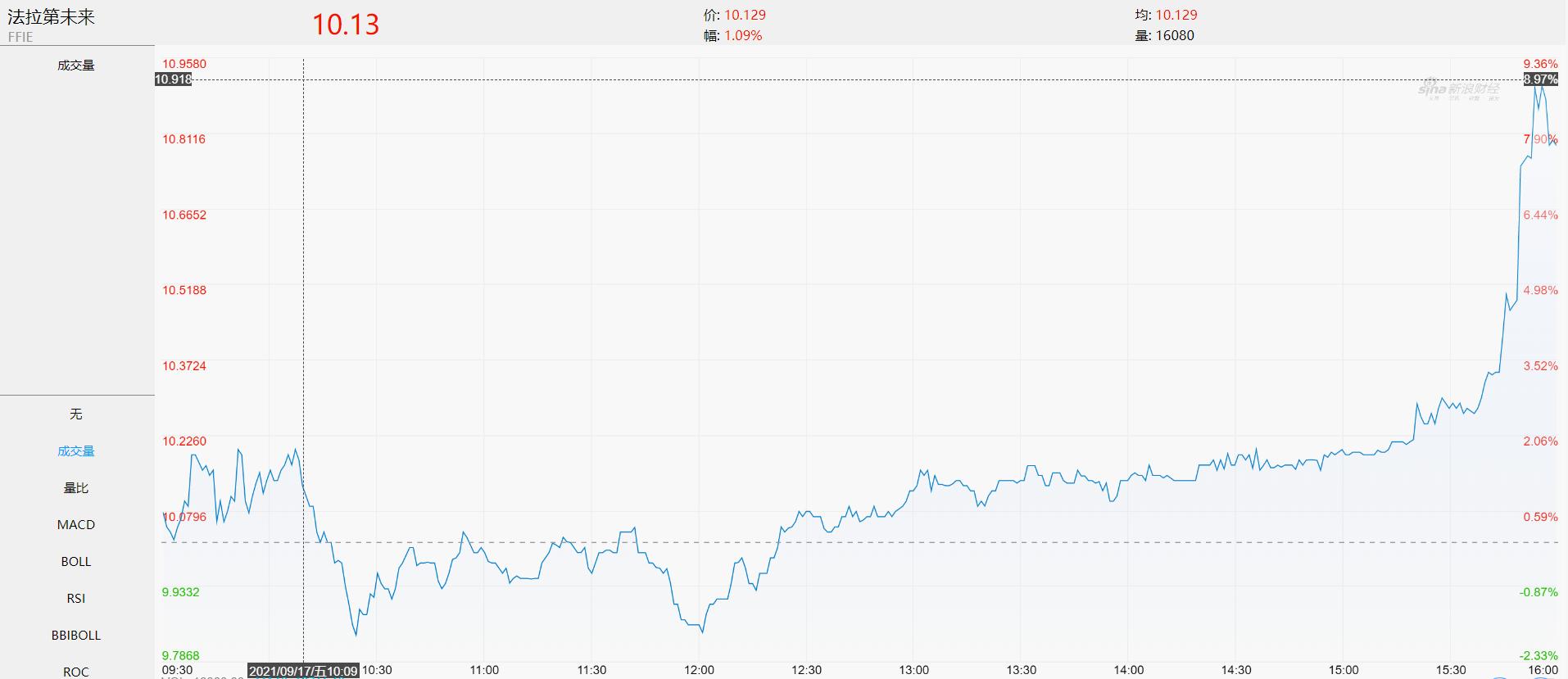Click the 9.36% percent axis label
This screenshot has width=1568, height=679.
(x=1541, y=64)
